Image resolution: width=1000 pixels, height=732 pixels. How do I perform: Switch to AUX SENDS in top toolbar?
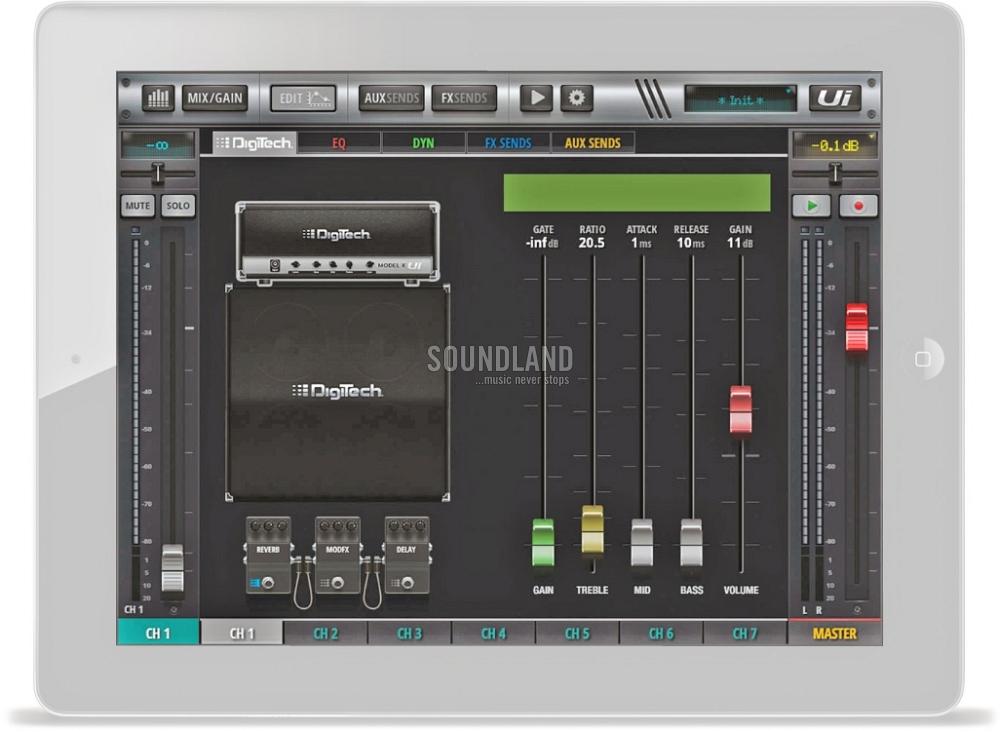391,98
